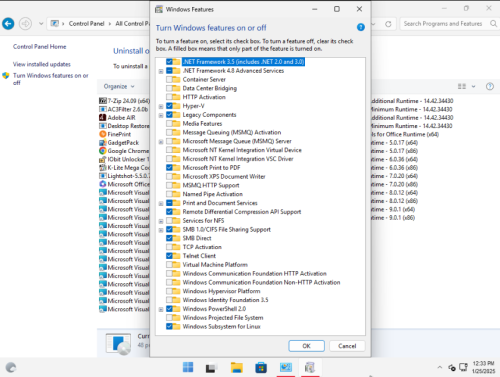Open the Organize dropdown menu

(119, 86)
